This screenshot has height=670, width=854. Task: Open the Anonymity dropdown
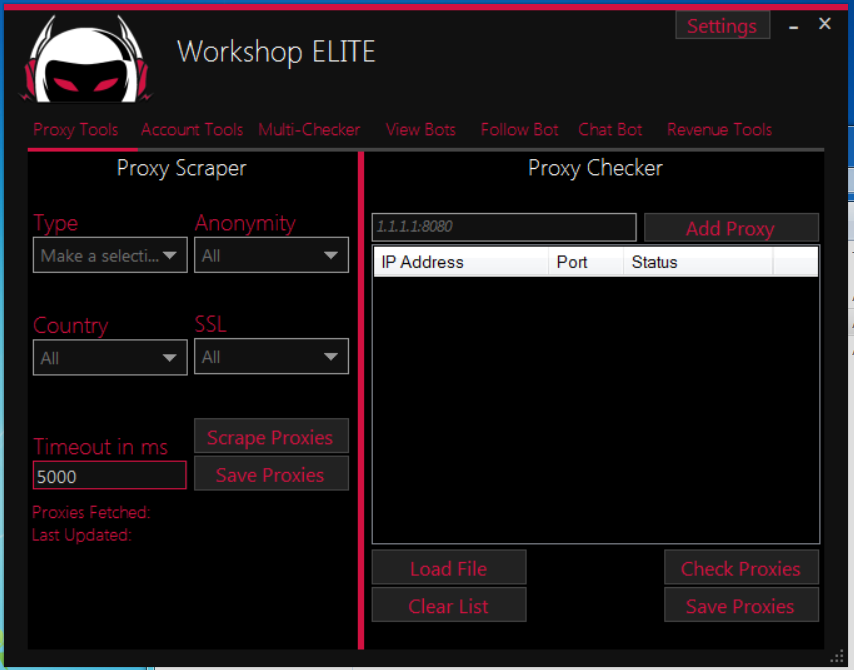point(271,256)
